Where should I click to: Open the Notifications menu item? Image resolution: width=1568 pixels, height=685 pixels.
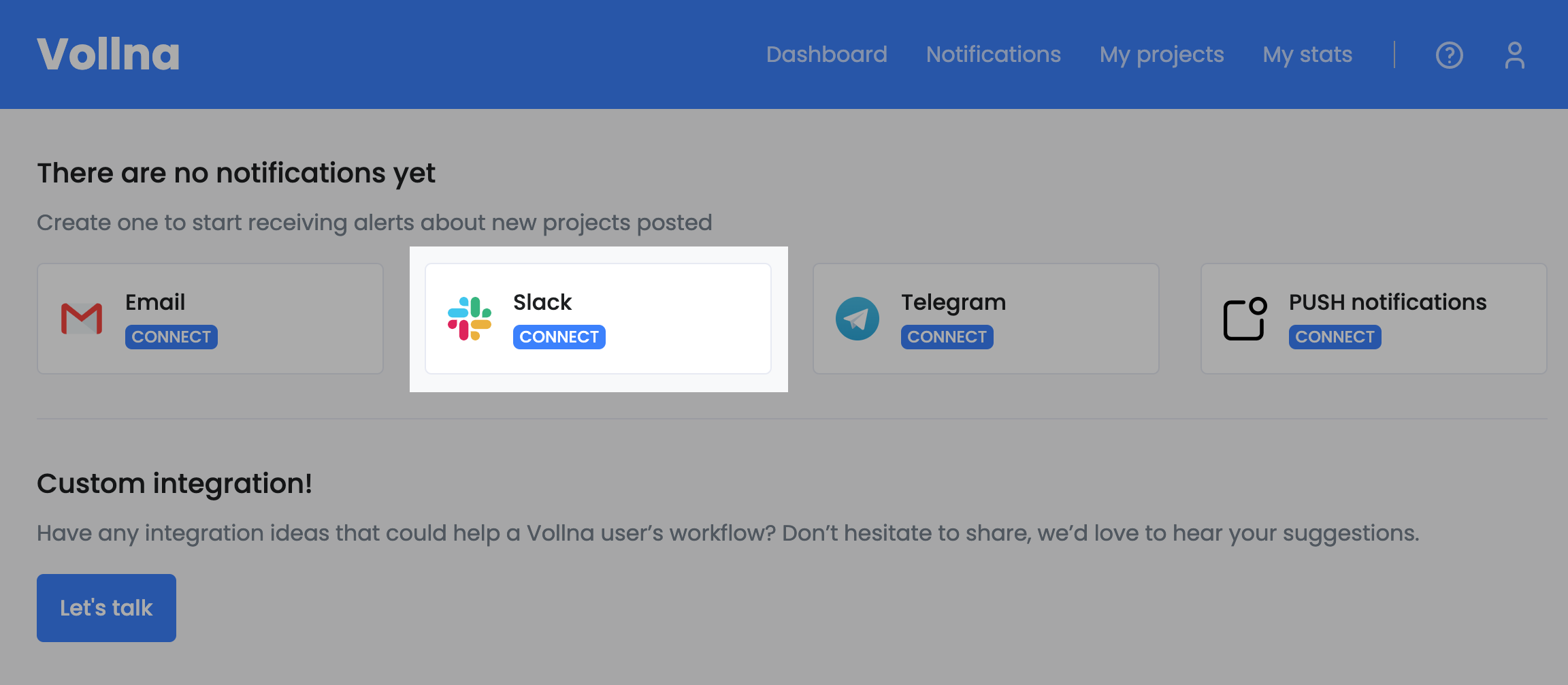pyautogui.click(x=993, y=54)
